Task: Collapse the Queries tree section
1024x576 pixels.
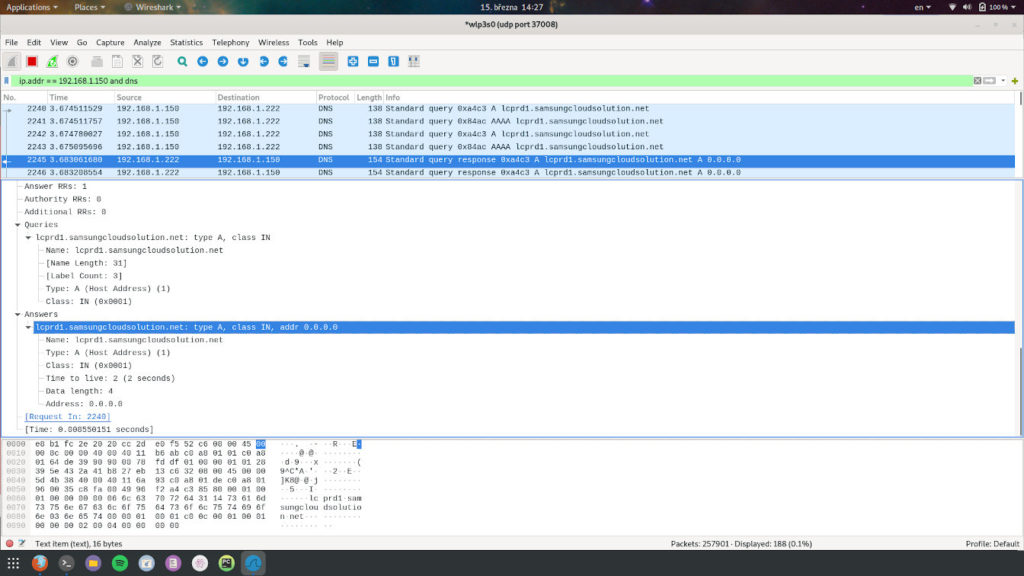Action: pyautogui.click(x=18, y=225)
